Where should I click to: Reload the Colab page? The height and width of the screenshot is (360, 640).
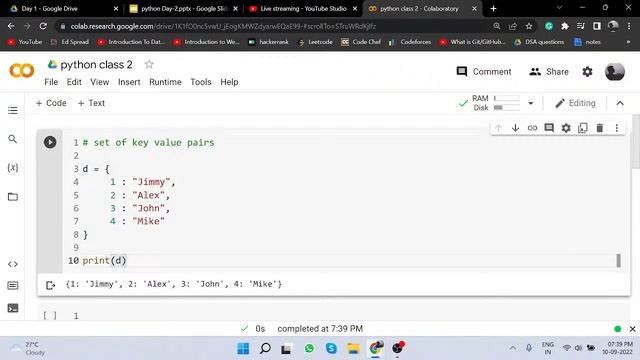(x=43, y=26)
